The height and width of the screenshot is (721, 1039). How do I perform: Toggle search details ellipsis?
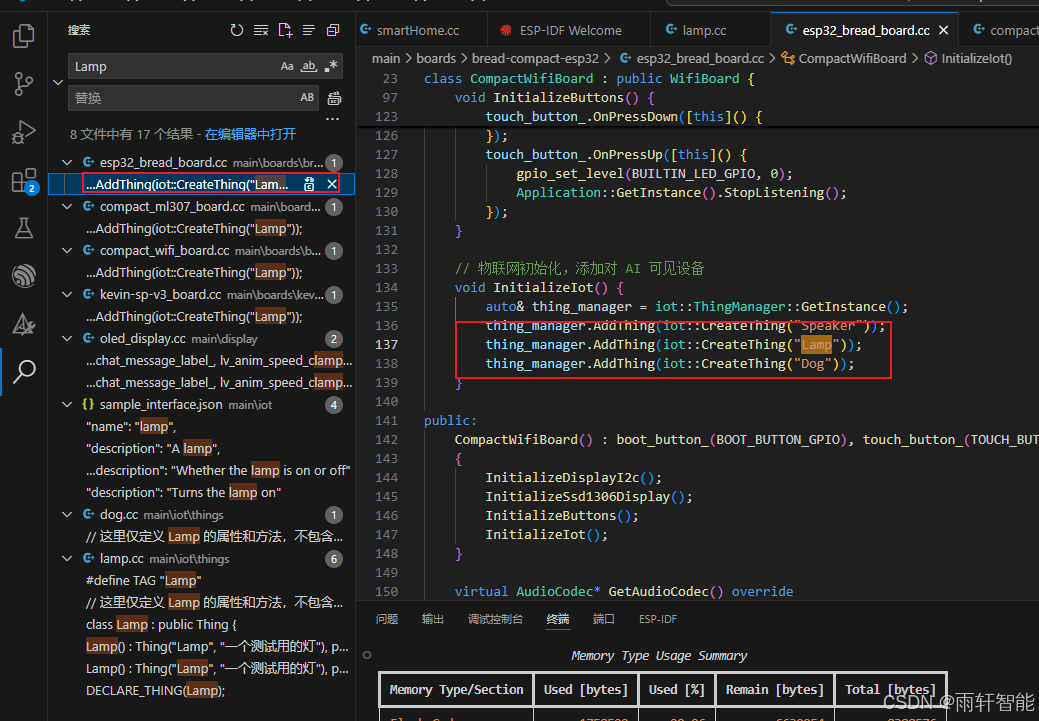(x=333, y=119)
